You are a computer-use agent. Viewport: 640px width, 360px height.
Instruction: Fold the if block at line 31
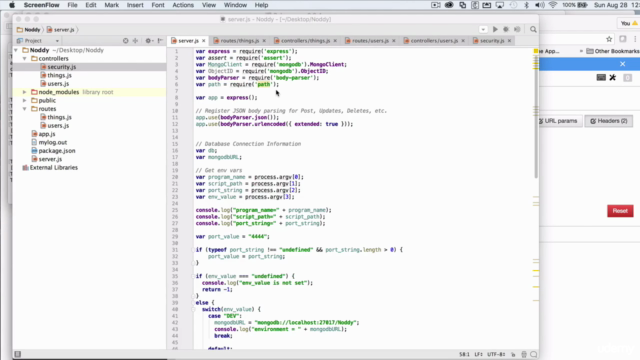[193, 250]
